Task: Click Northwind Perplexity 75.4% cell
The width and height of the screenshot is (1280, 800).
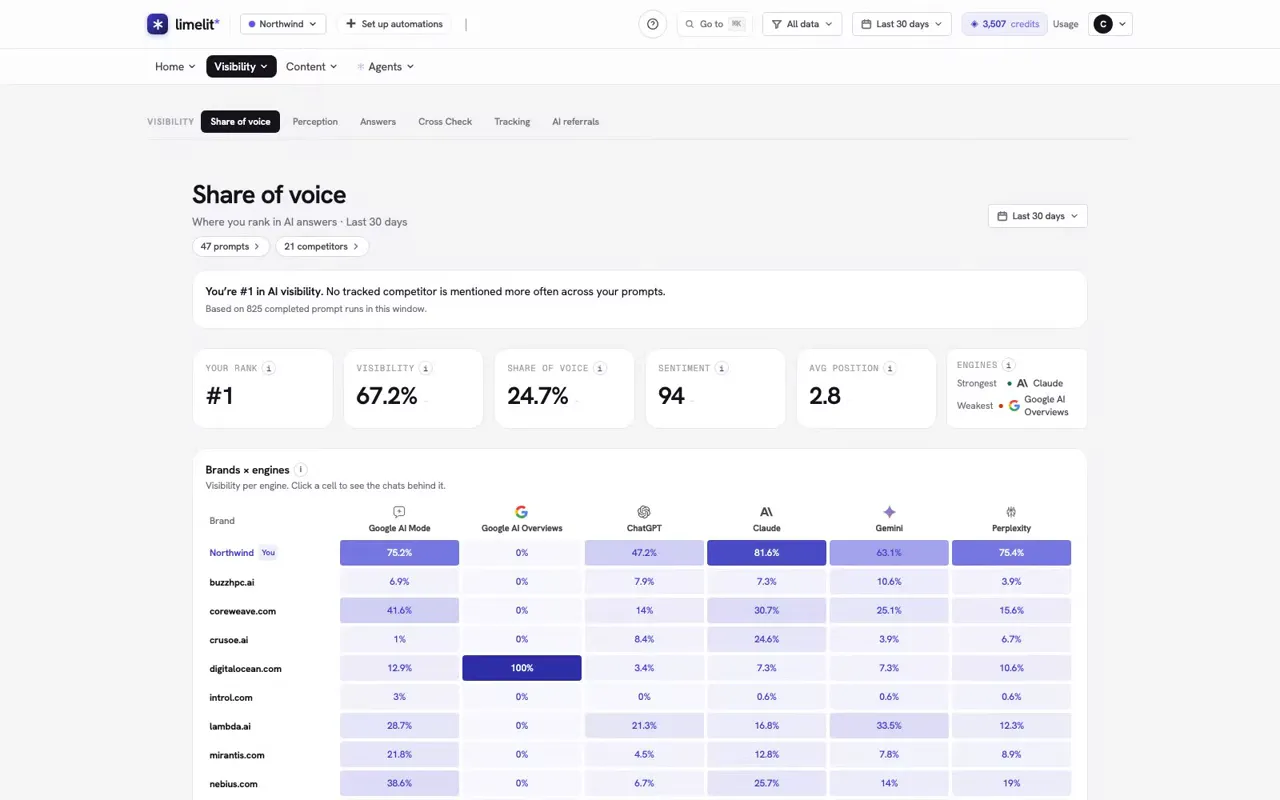Action: (x=1011, y=553)
